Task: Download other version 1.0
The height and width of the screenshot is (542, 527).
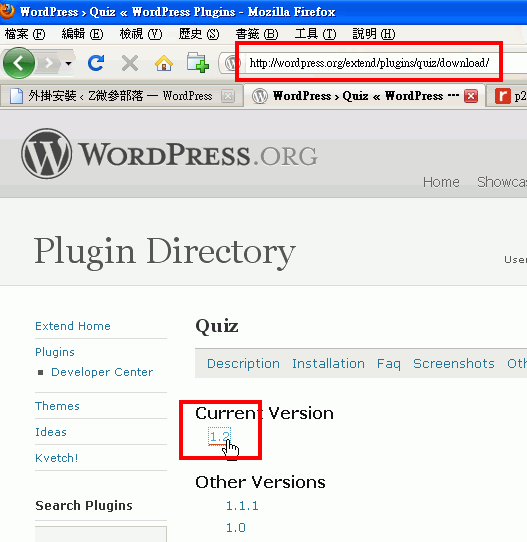Action: [x=236, y=528]
